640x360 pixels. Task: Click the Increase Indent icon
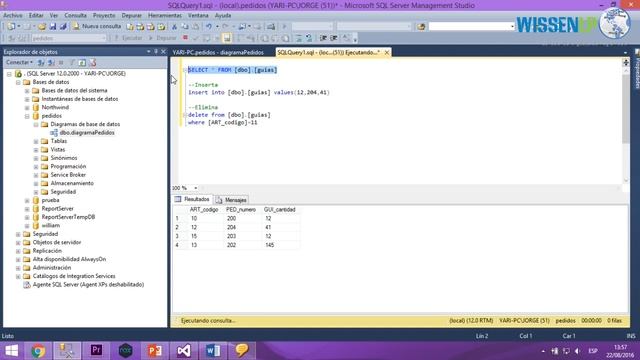coord(334,38)
